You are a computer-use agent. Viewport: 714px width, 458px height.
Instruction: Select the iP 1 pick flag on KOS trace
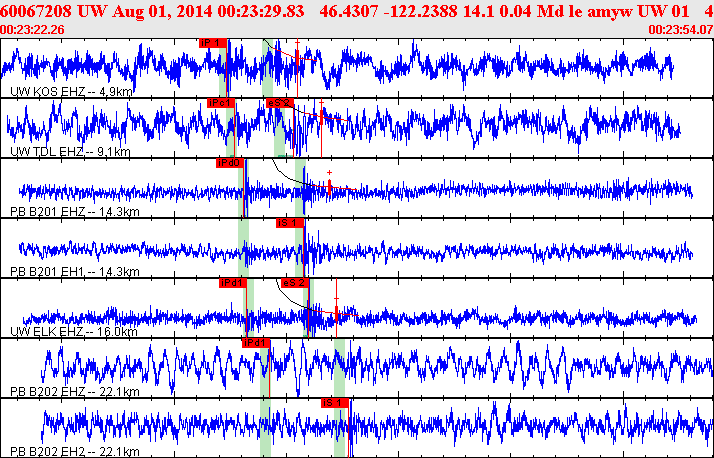pos(213,43)
